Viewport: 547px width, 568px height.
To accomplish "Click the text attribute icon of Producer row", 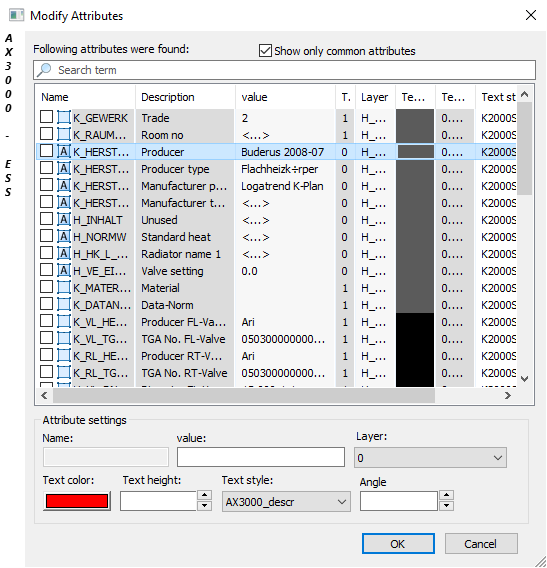I will [64, 151].
